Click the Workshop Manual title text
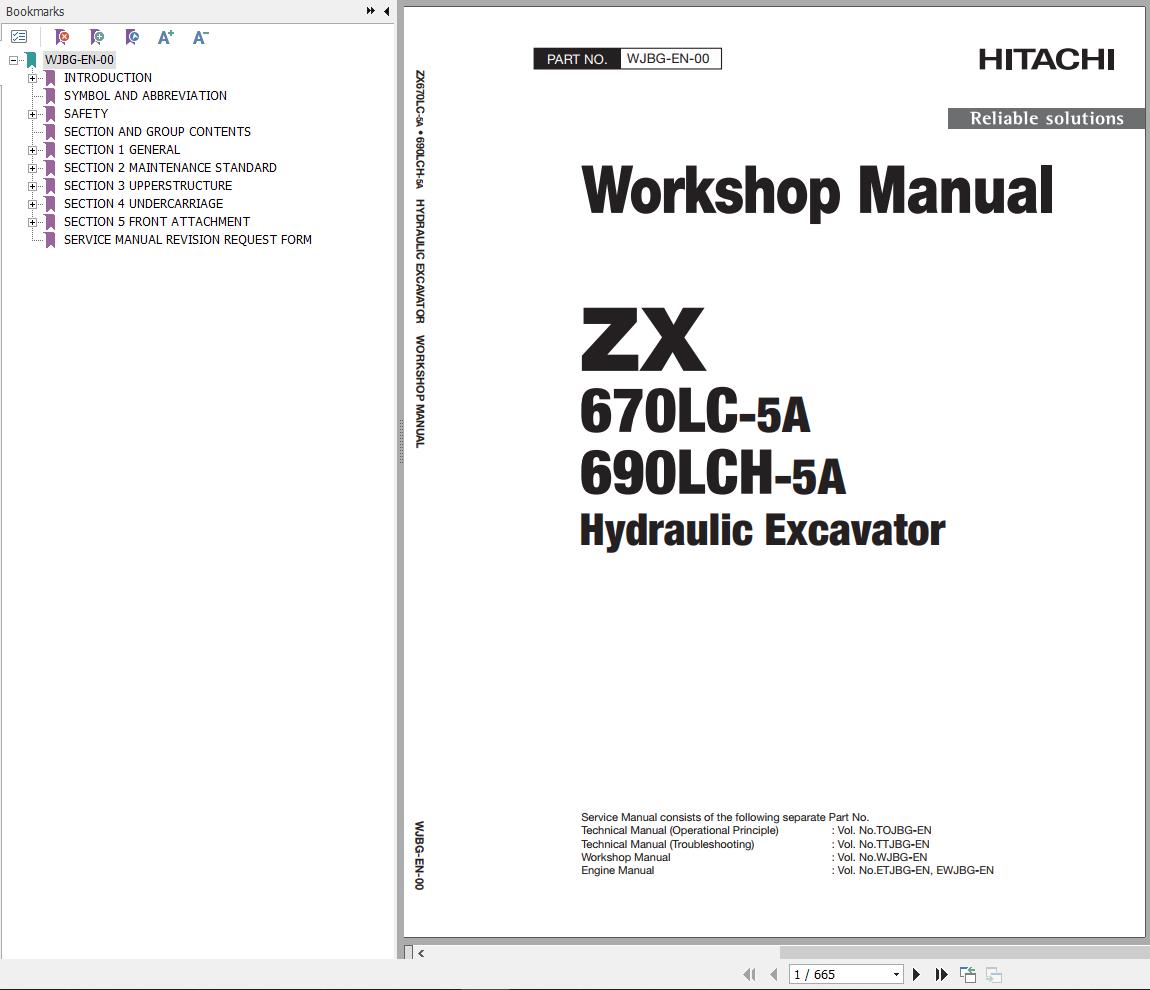The width and height of the screenshot is (1150, 990). (x=817, y=191)
